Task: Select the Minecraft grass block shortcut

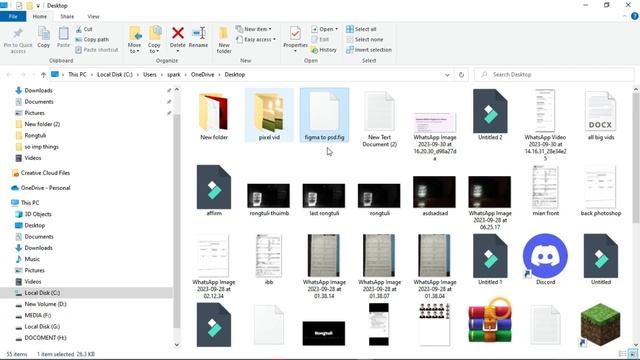Action: [x=600, y=324]
